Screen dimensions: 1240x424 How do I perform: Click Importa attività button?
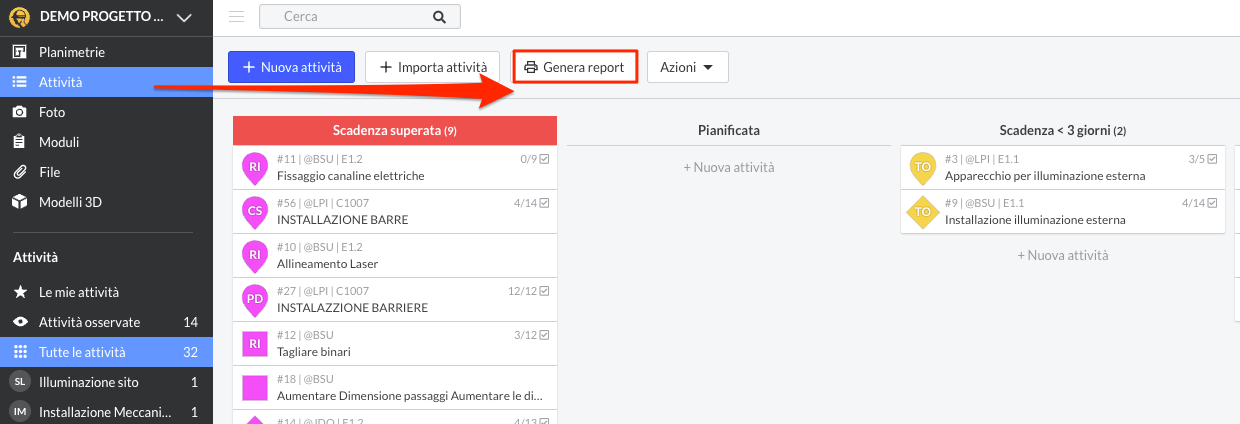pos(432,67)
